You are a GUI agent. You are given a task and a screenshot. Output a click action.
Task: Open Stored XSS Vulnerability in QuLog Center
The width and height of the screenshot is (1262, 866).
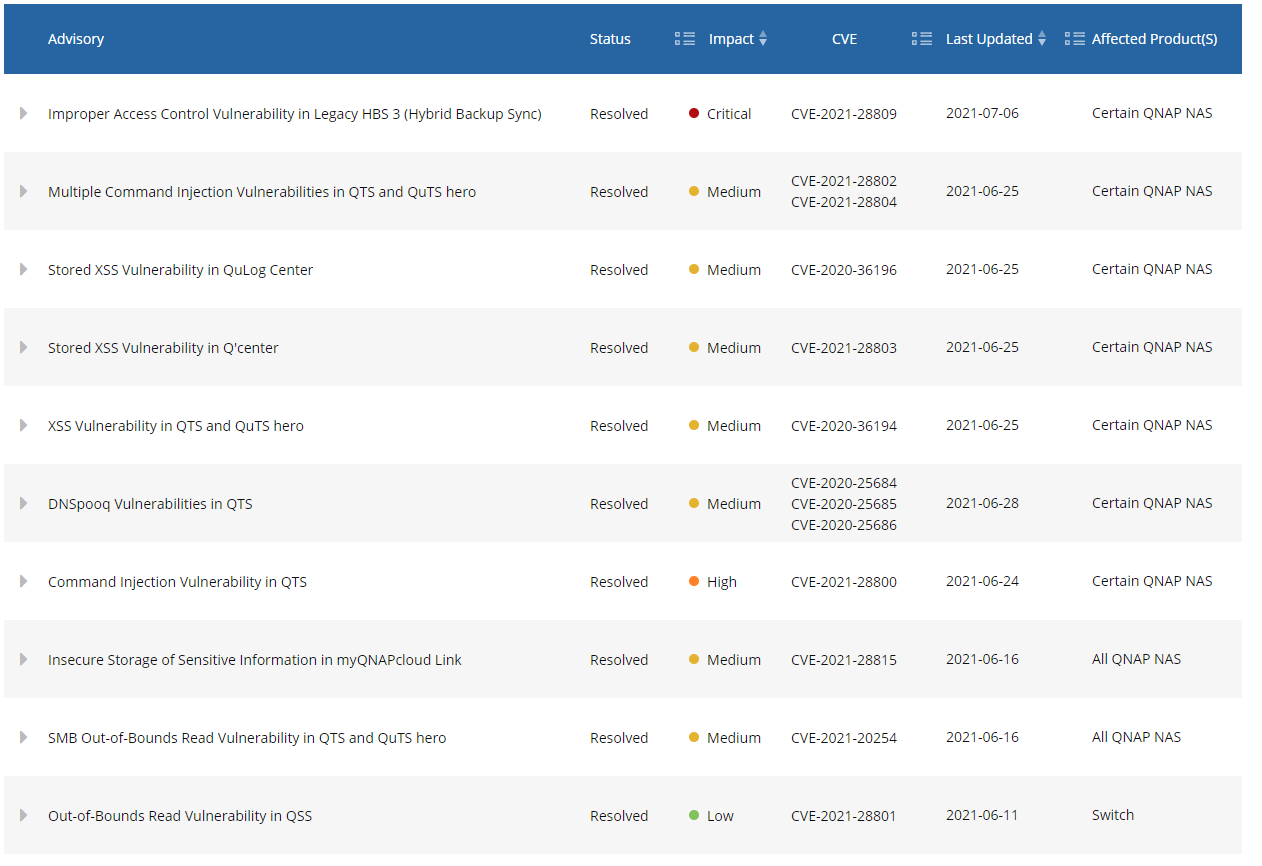(180, 270)
